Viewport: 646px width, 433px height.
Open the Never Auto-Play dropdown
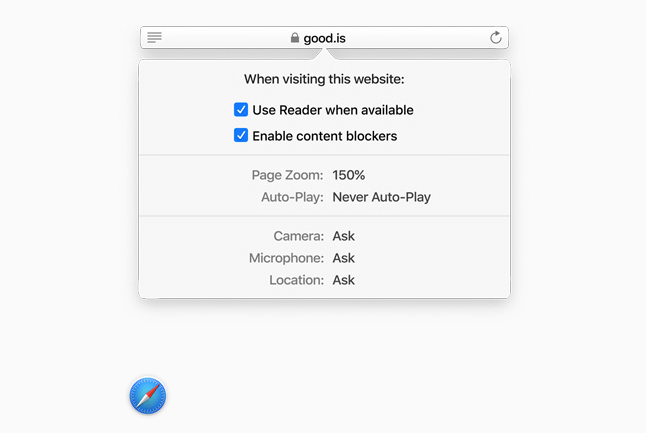point(382,197)
